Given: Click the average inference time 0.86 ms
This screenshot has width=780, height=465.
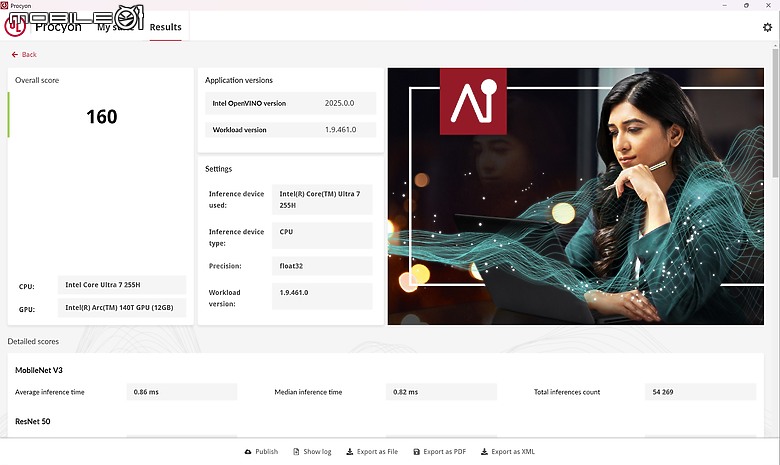Looking at the screenshot, I should pyautogui.click(x=182, y=392).
